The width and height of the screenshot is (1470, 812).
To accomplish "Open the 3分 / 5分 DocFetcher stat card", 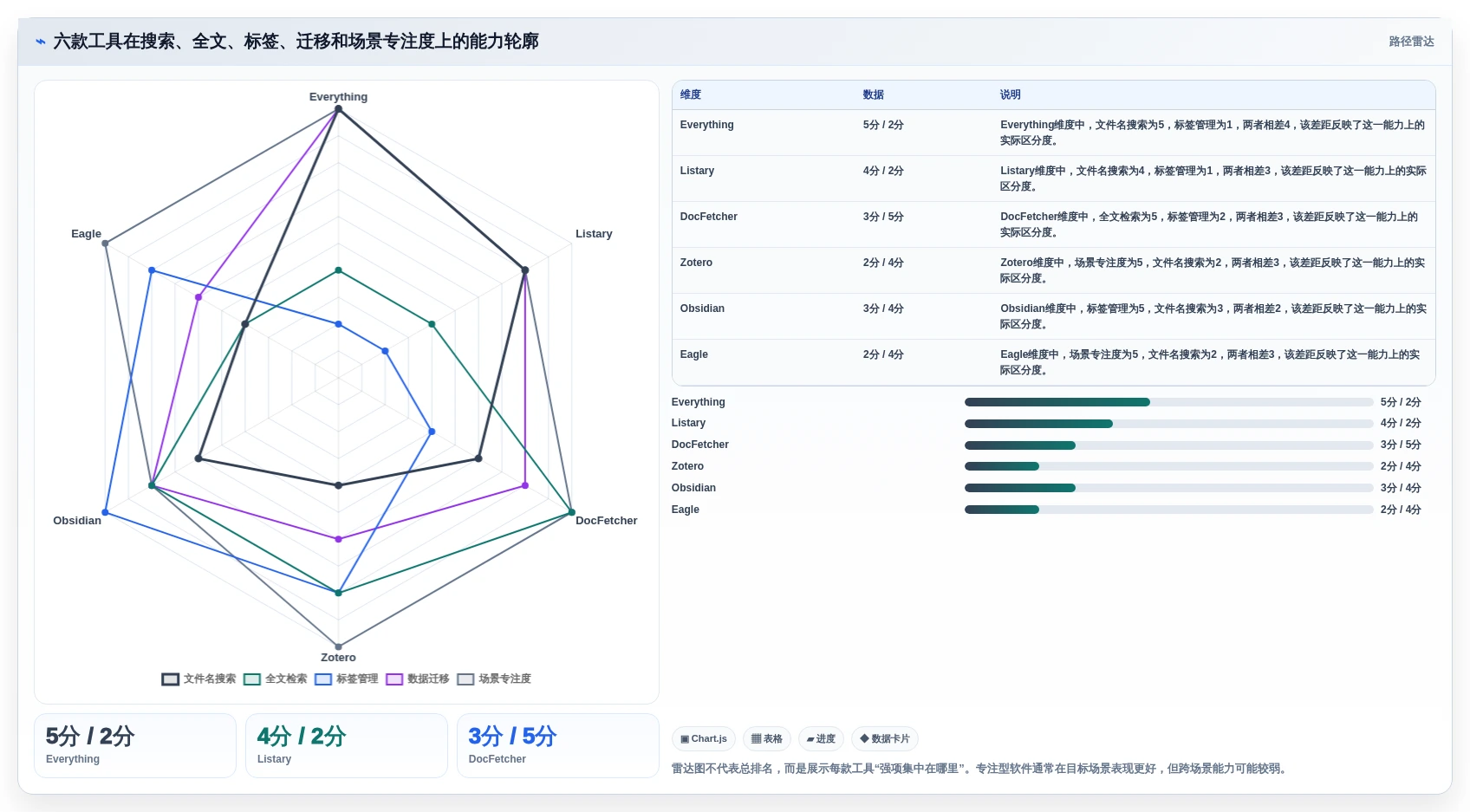I will 558,745.
